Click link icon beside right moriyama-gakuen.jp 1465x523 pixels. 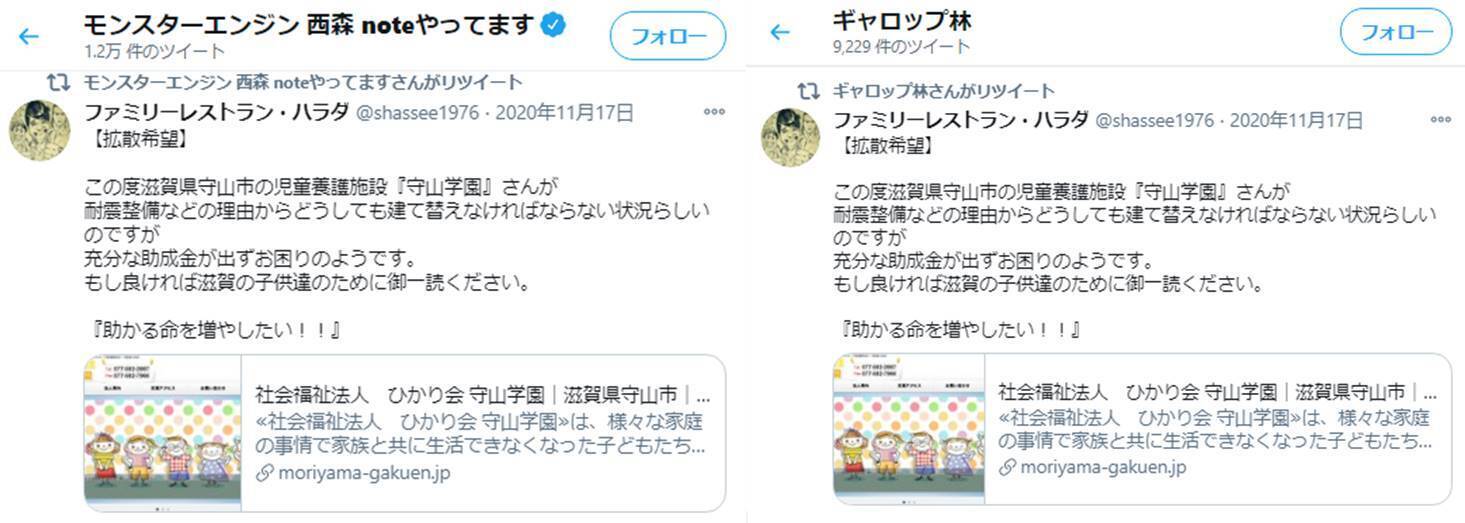tap(1007, 467)
